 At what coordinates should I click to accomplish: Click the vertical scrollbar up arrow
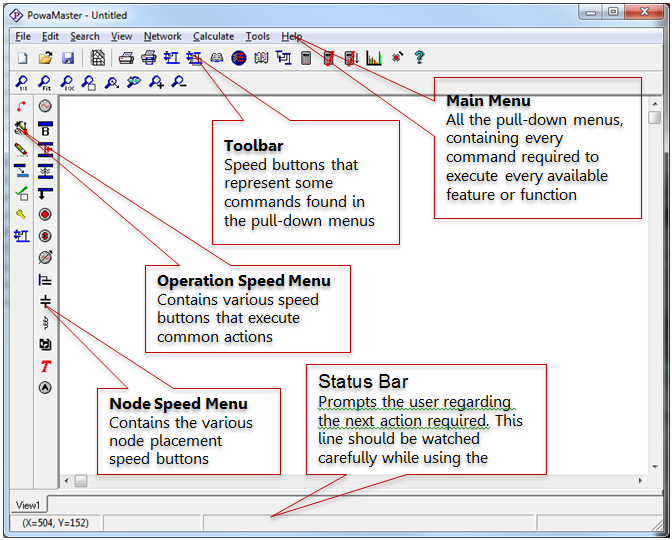654,104
